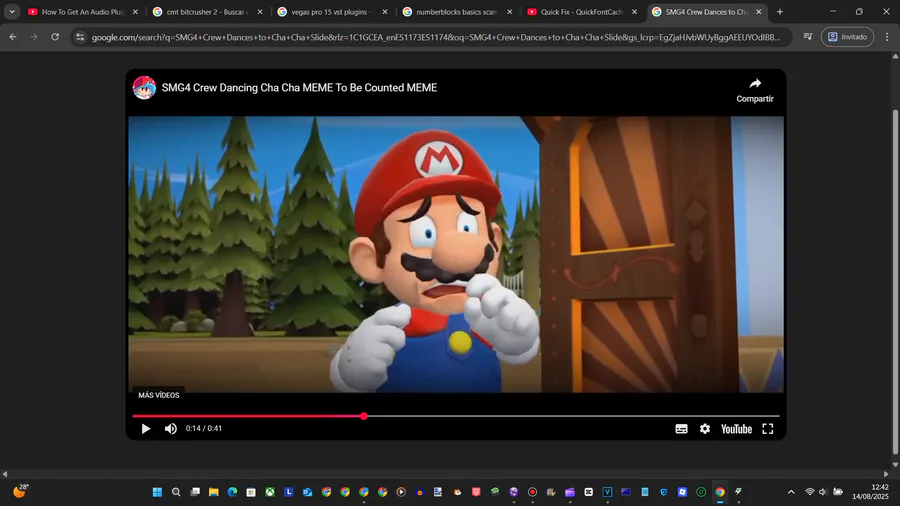Open the Xbox app from the taskbar
The height and width of the screenshot is (506, 900).
click(x=270, y=492)
